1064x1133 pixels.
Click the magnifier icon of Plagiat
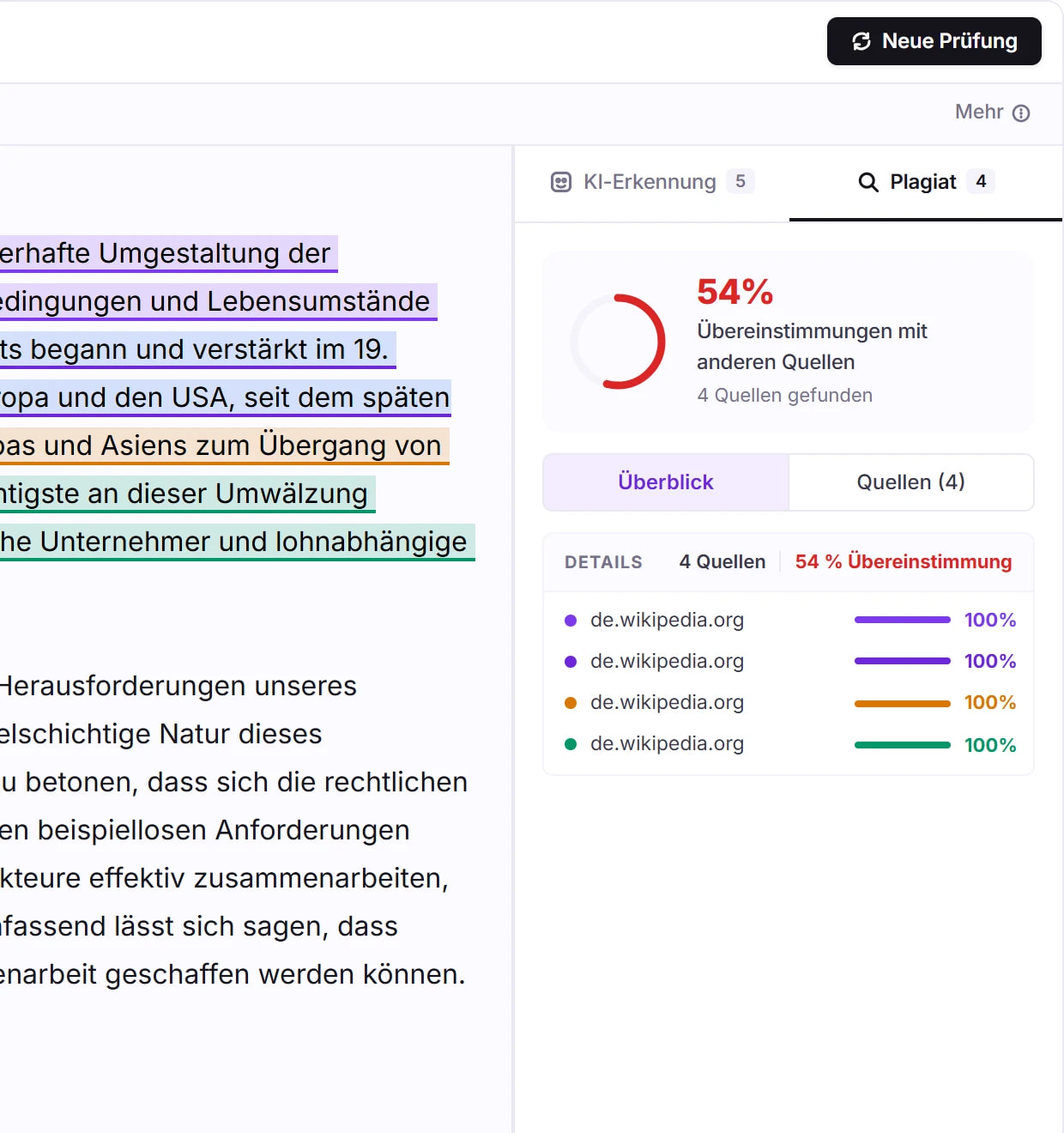[868, 182]
